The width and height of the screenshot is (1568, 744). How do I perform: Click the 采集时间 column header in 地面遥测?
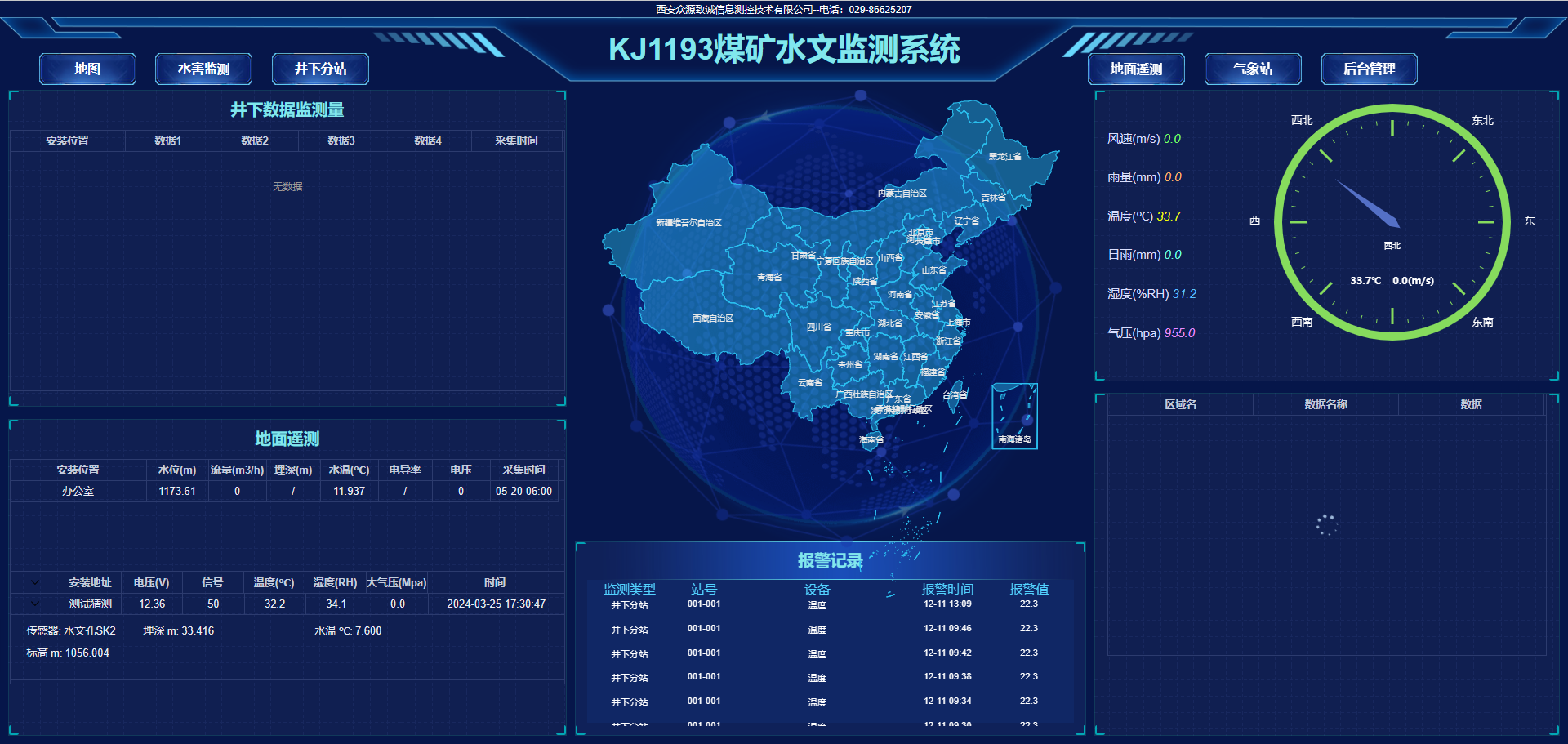523,470
